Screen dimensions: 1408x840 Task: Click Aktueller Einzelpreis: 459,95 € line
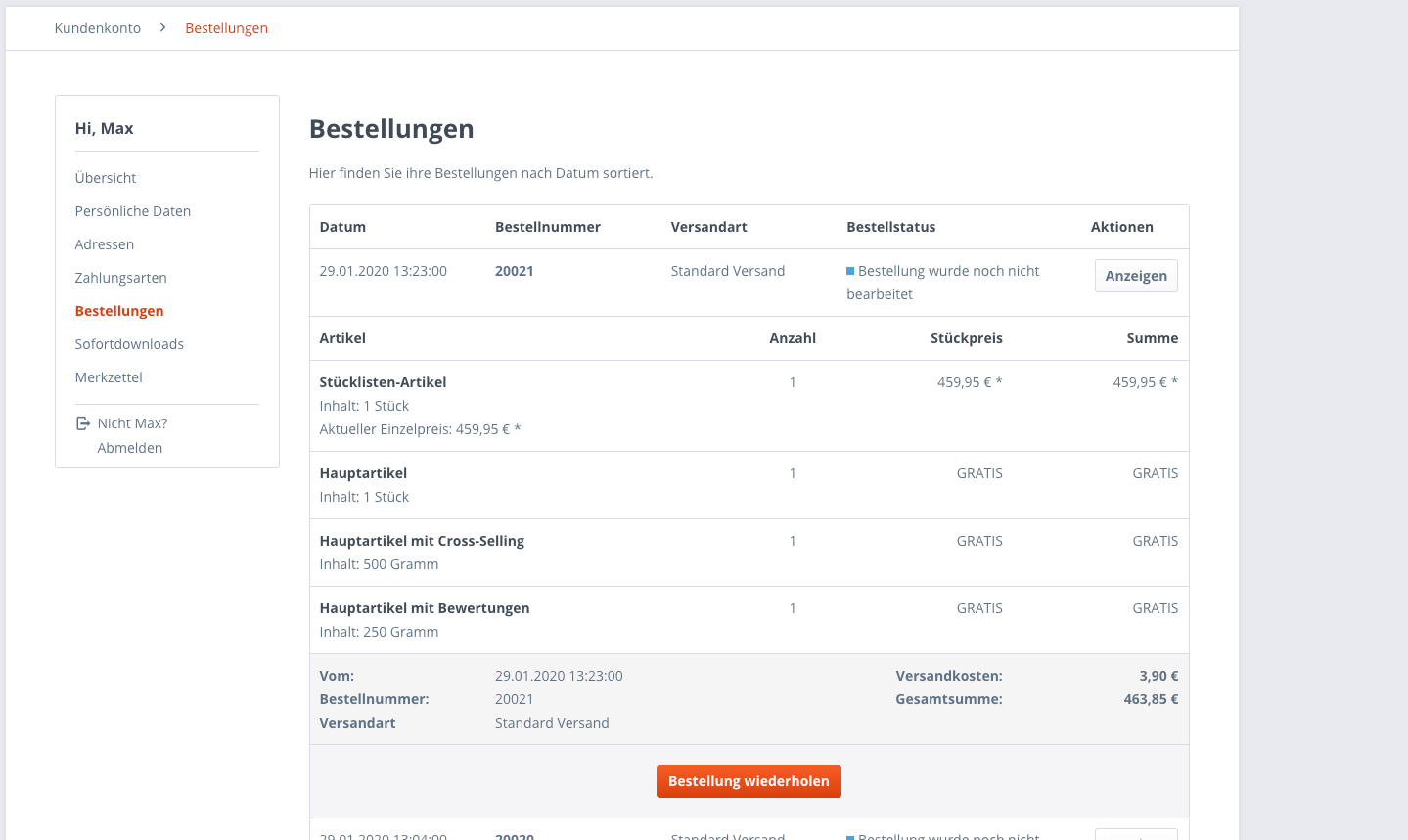click(x=420, y=429)
